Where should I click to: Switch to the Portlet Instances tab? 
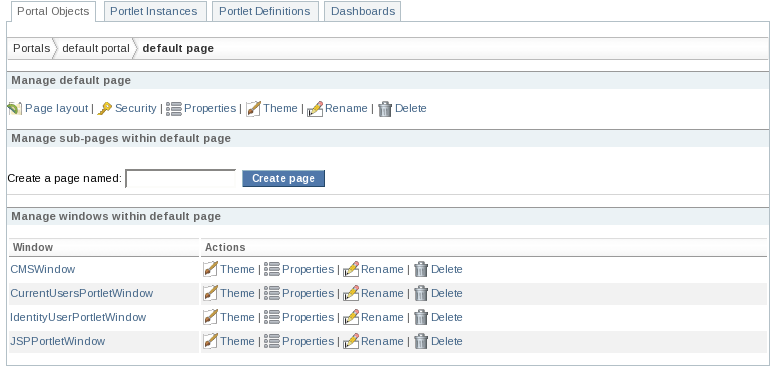[155, 11]
